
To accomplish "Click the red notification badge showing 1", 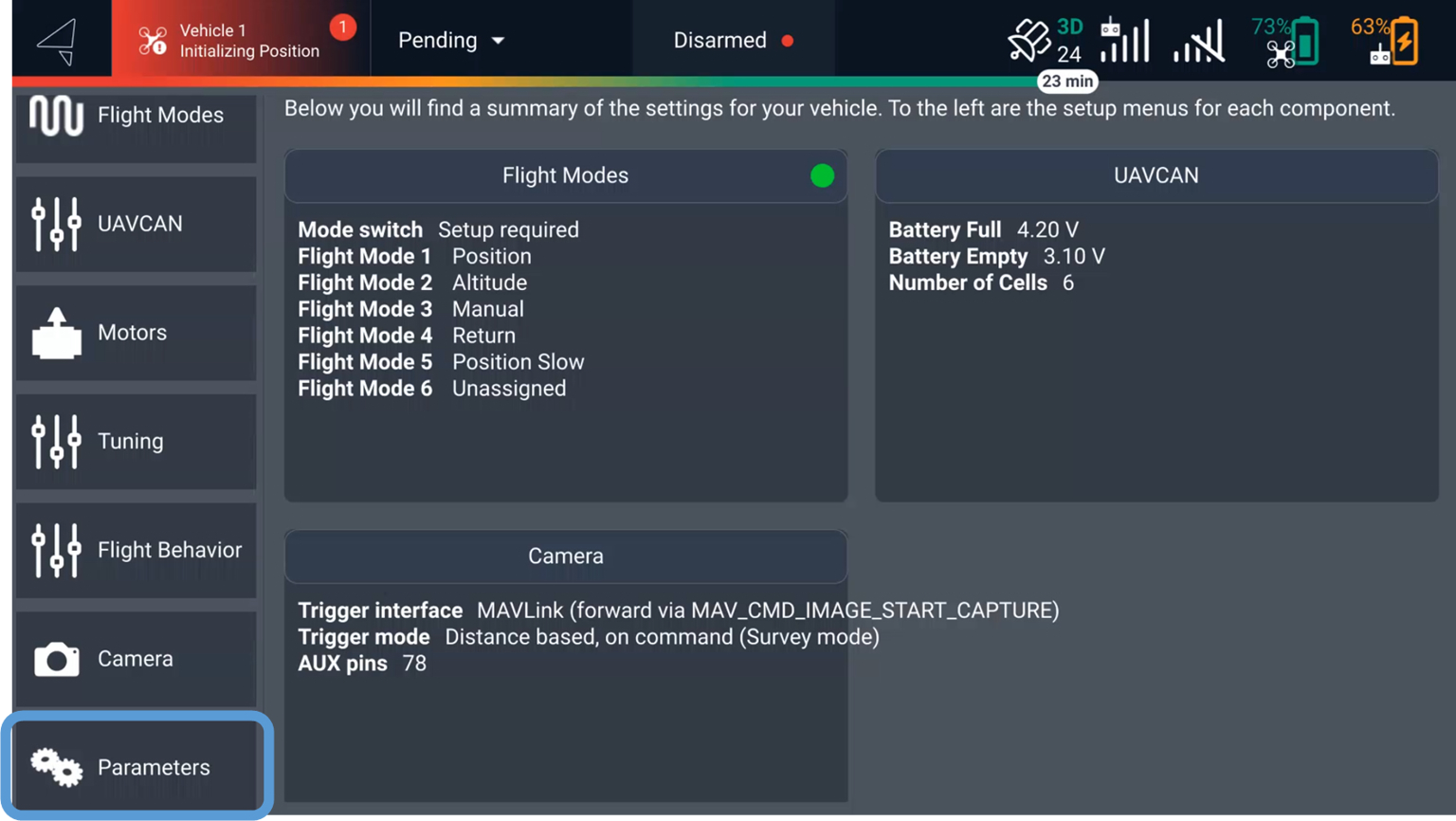I will (x=342, y=27).
